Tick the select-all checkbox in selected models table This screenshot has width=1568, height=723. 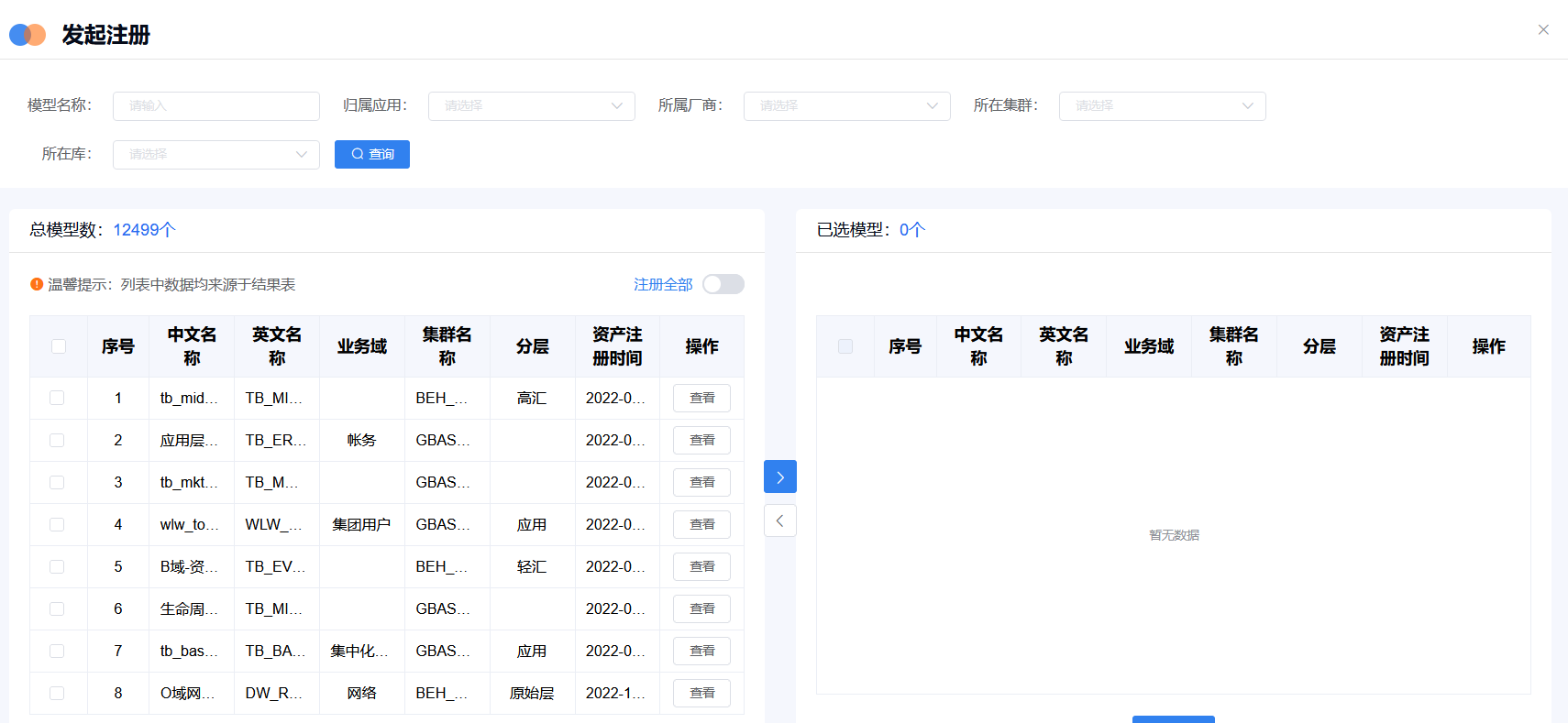click(x=845, y=346)
